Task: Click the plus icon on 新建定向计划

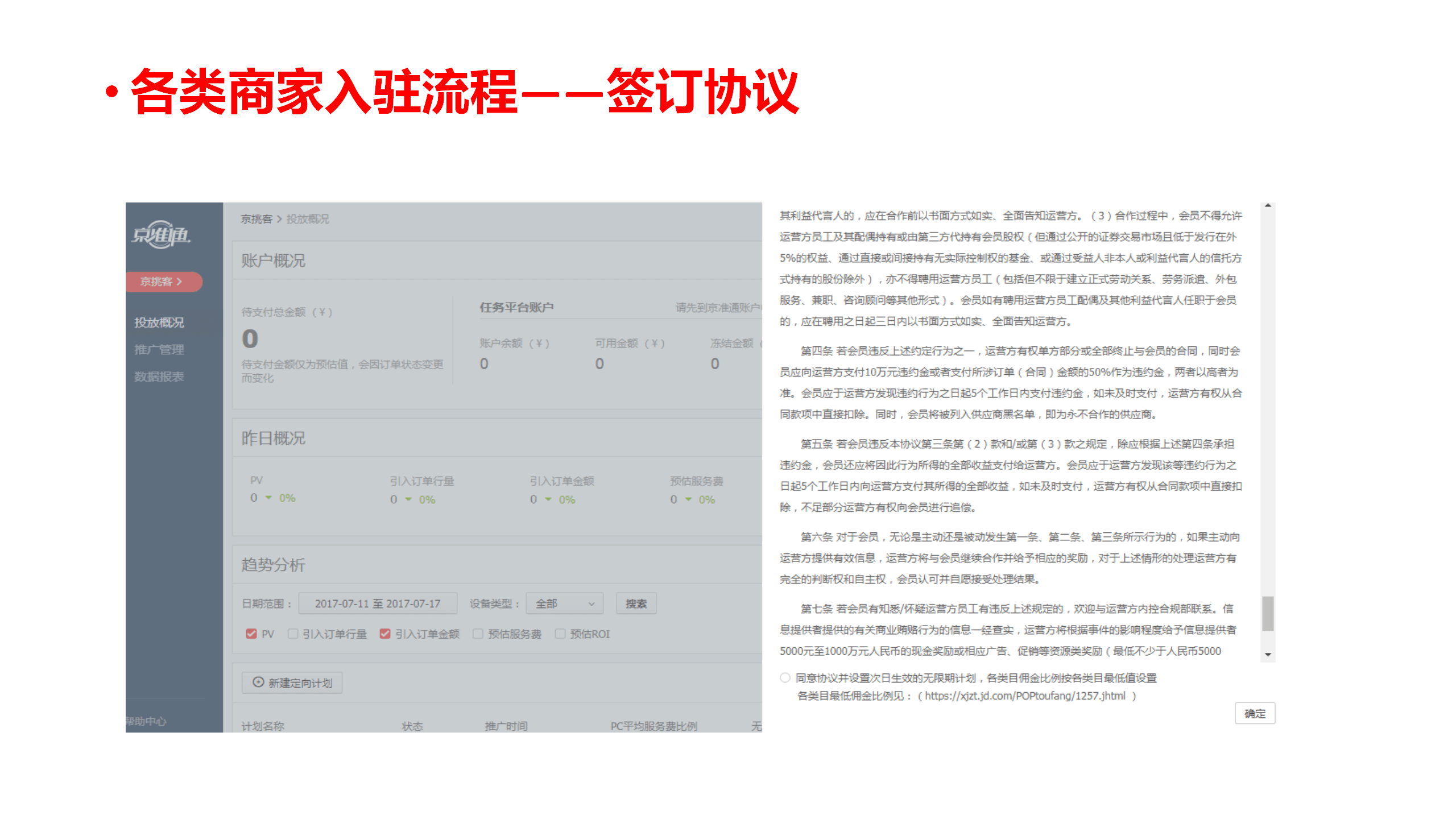Action: pos(258,682)
